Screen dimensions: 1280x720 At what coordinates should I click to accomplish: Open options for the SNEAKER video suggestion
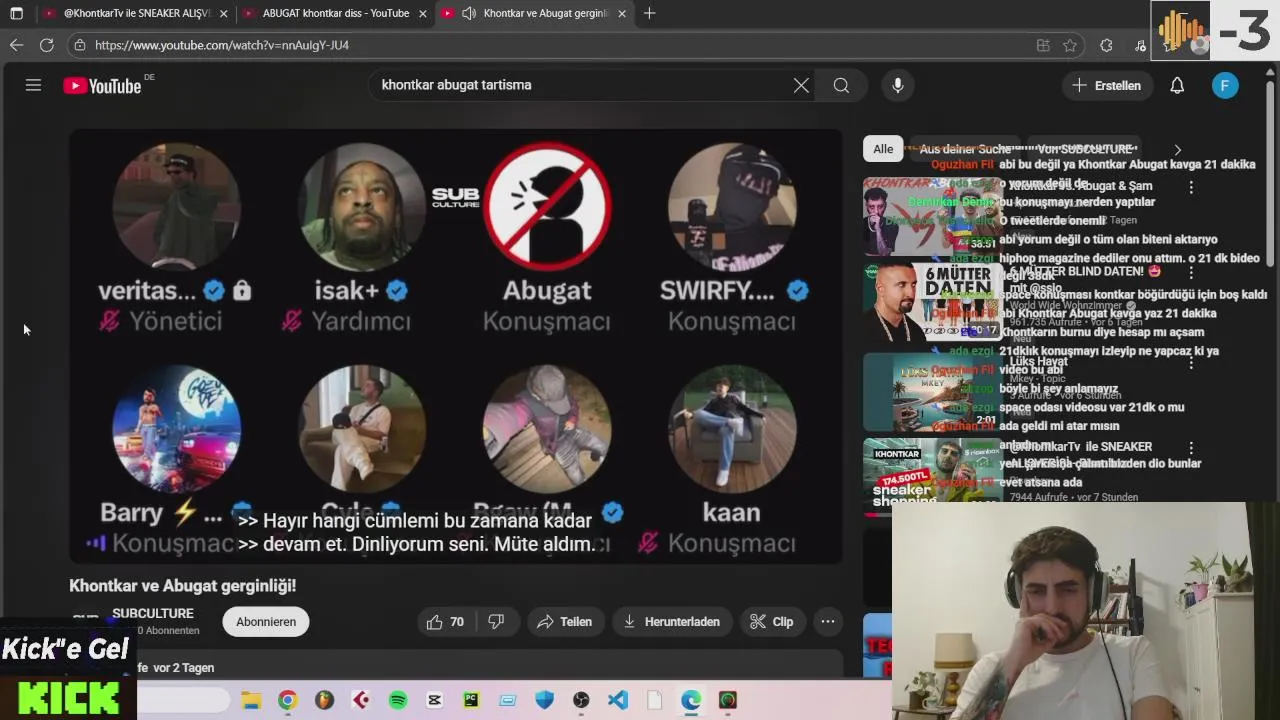(1191, 448)
